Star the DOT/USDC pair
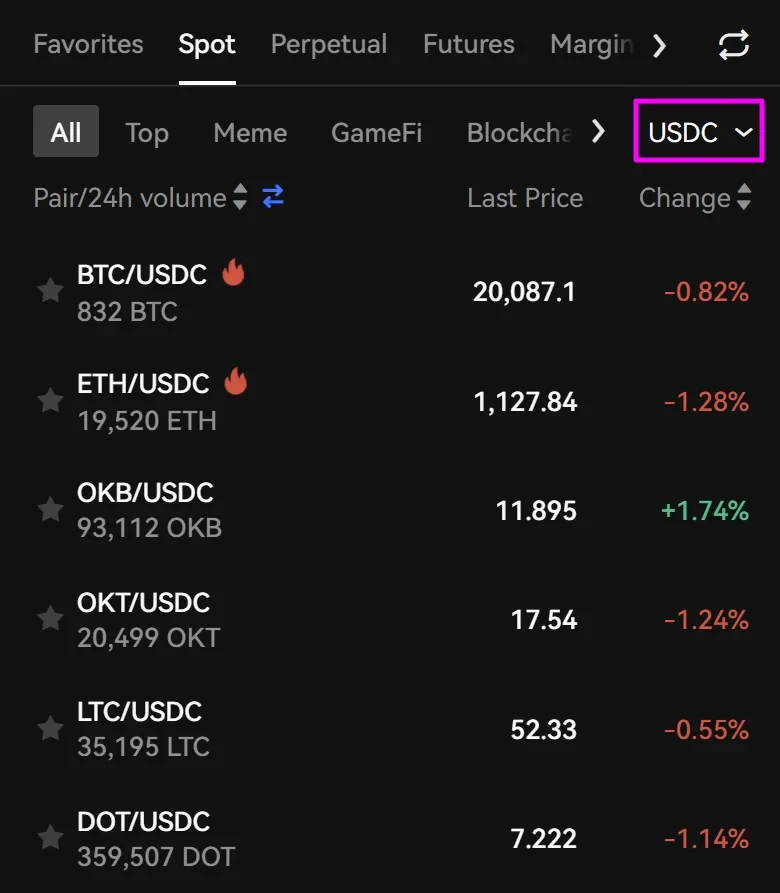The image size is (780, 893). 50,837
